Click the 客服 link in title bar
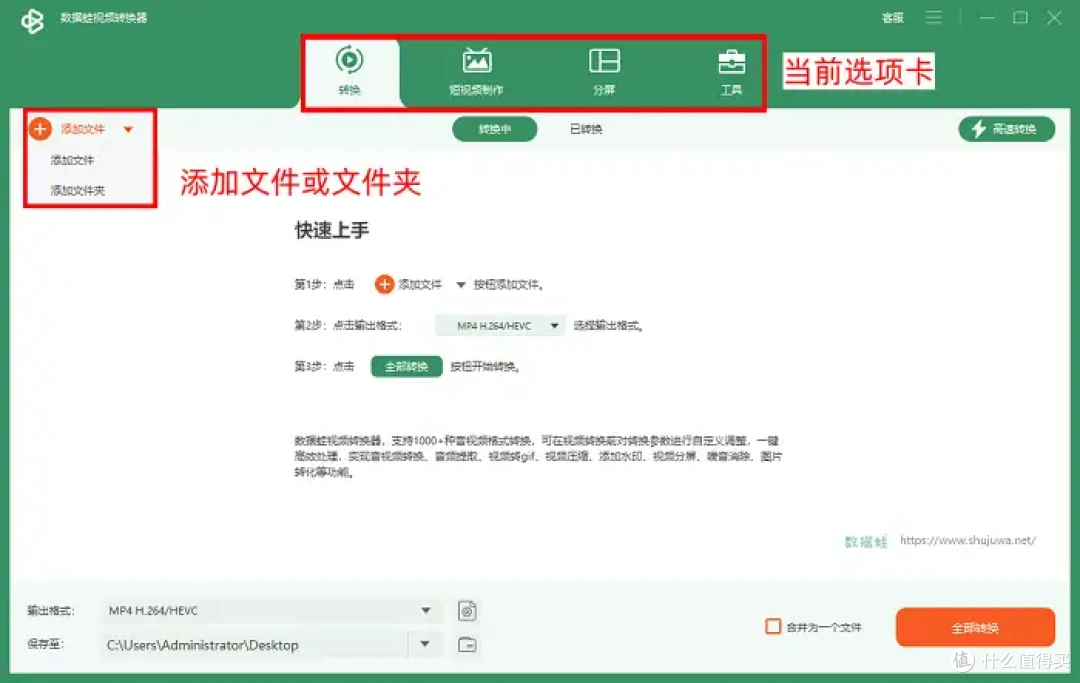This screenshot has width=1080, height=683. pyautogui.click(x=893, y=18)
